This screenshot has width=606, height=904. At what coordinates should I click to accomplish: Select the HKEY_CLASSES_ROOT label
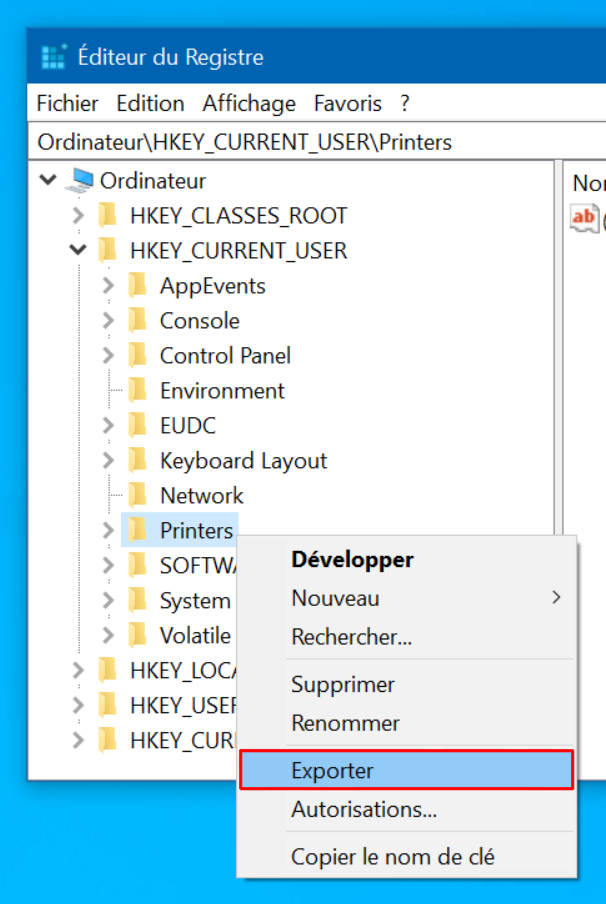239,216
